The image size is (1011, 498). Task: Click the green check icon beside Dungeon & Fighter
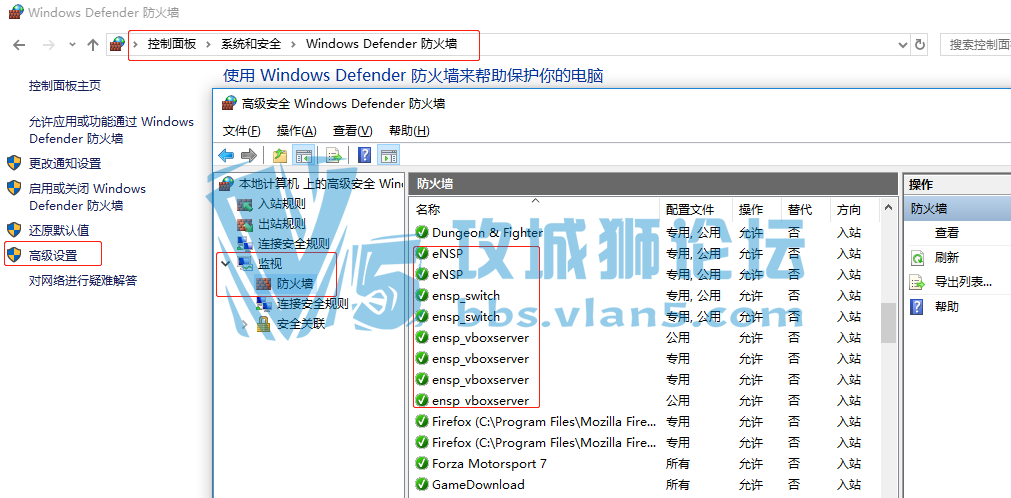422,232
